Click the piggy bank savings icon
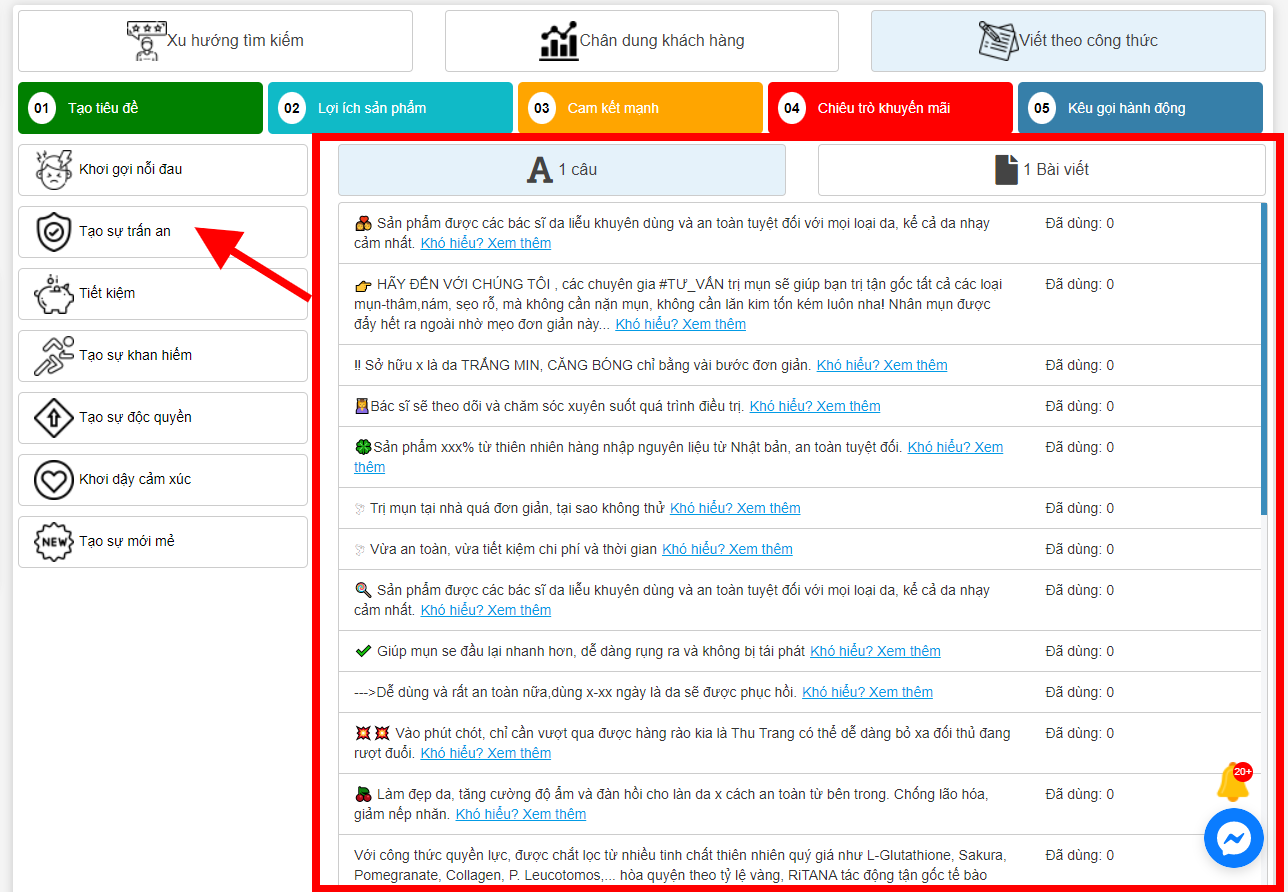The width and height of the screenshot is (1288, 892). (54, 294)
